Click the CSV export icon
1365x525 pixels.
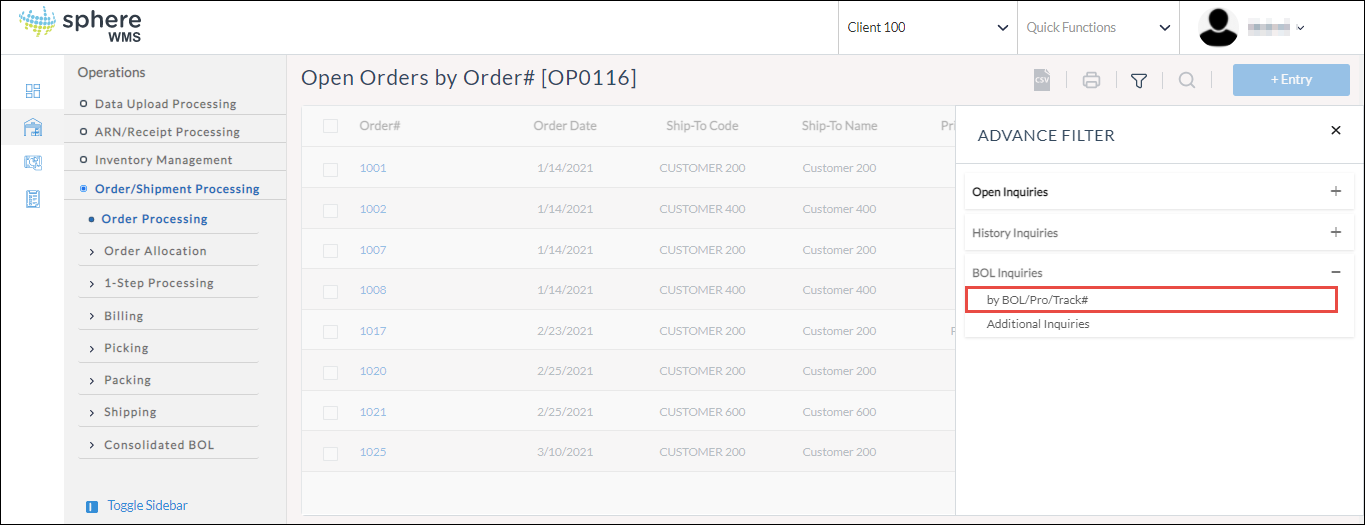pyautogui.click(x=1042, y=80)
